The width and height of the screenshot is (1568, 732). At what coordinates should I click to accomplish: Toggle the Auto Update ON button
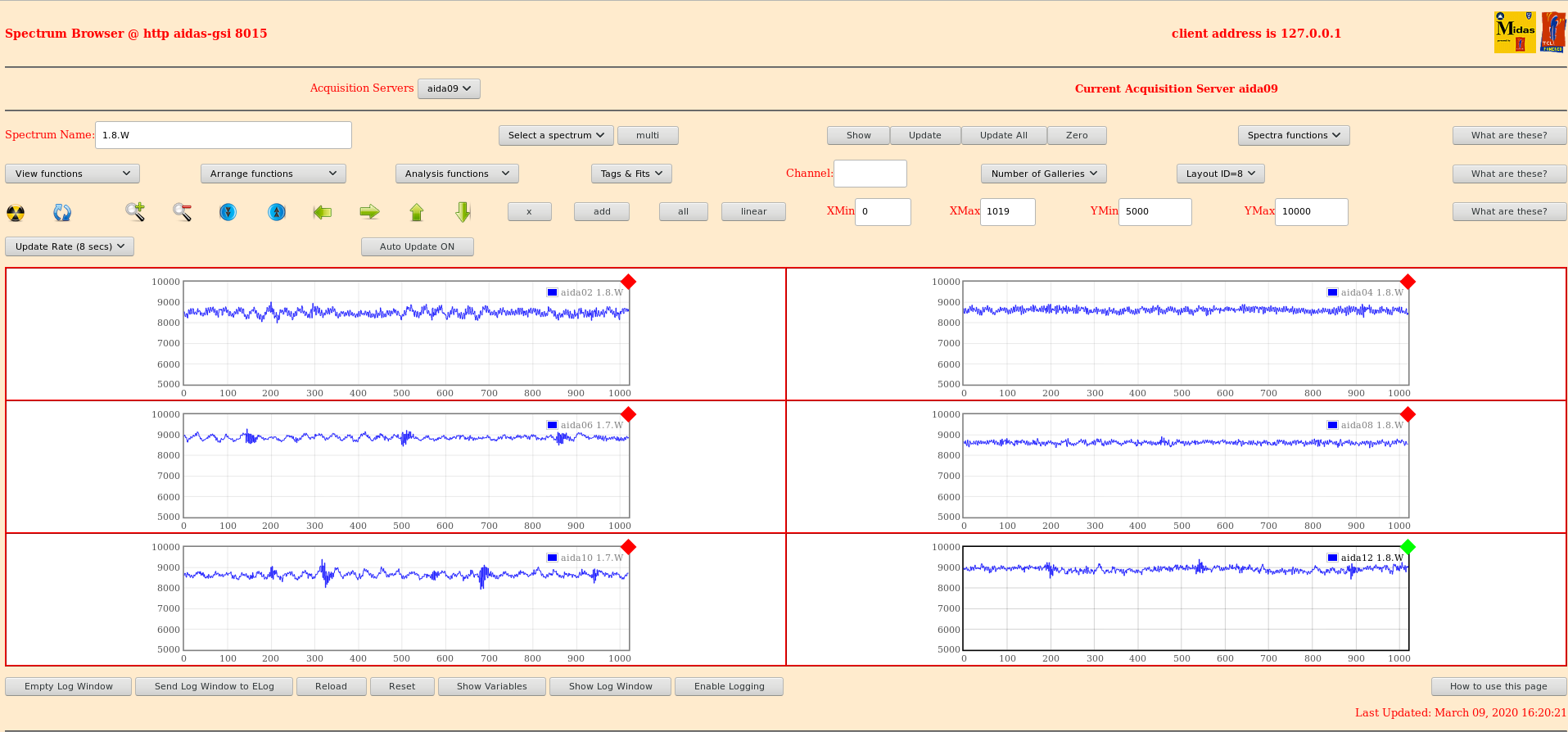pyautogui.click(x=417, y=246)
